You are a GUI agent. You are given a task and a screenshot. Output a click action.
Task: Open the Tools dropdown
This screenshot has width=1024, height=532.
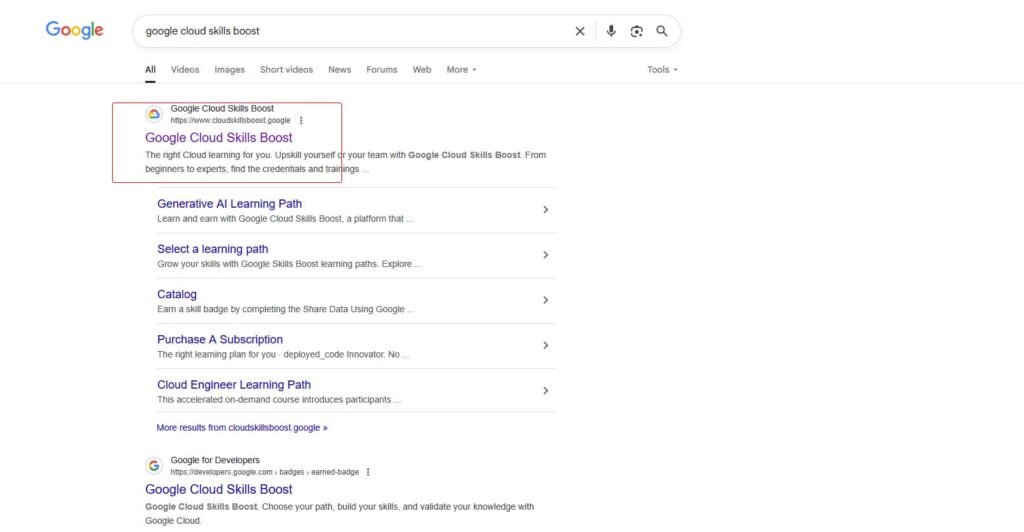coord(662,69)
